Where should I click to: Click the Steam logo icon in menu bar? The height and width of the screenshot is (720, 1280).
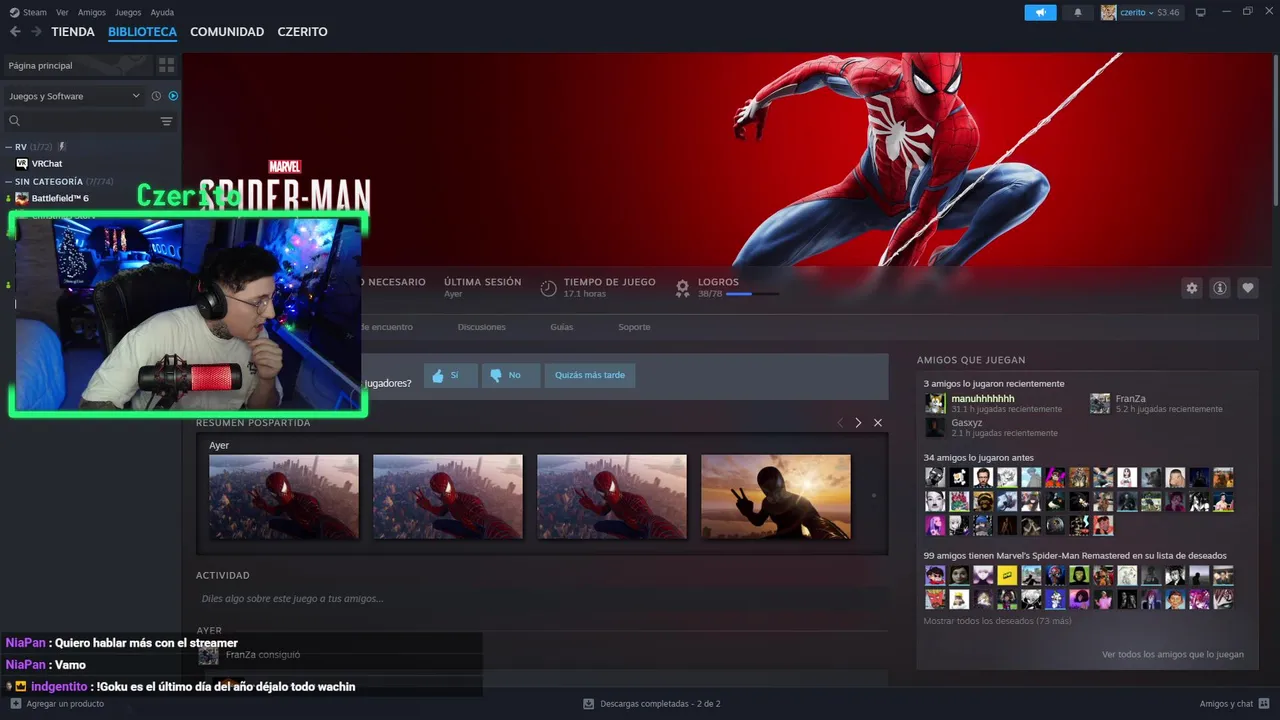coord(14,12)
